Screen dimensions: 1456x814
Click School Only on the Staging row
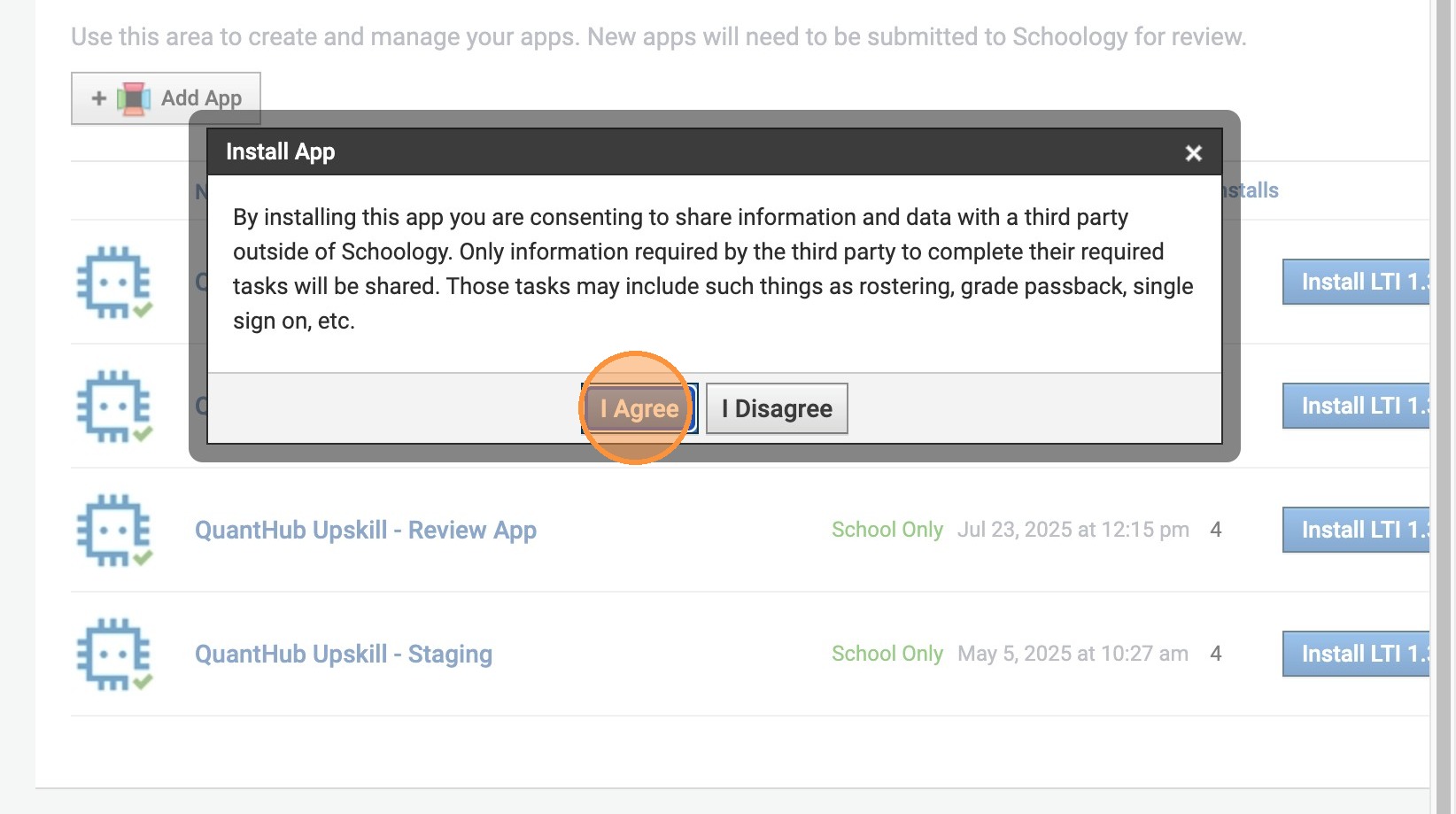(x=887, y=654)
